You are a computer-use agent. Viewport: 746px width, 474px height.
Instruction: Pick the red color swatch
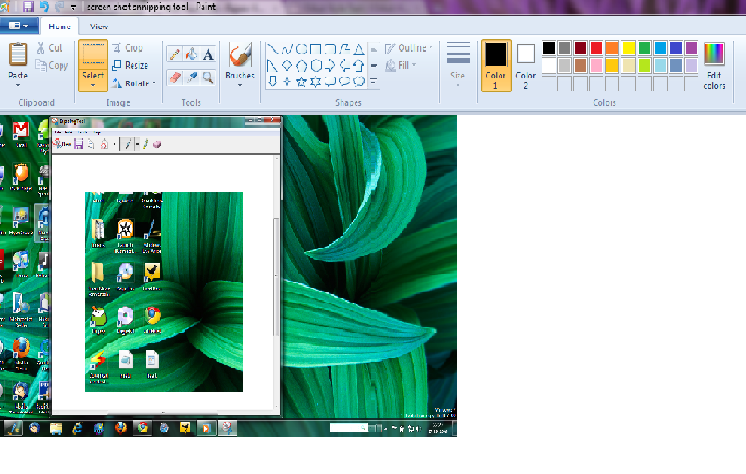tap(597, 48)
